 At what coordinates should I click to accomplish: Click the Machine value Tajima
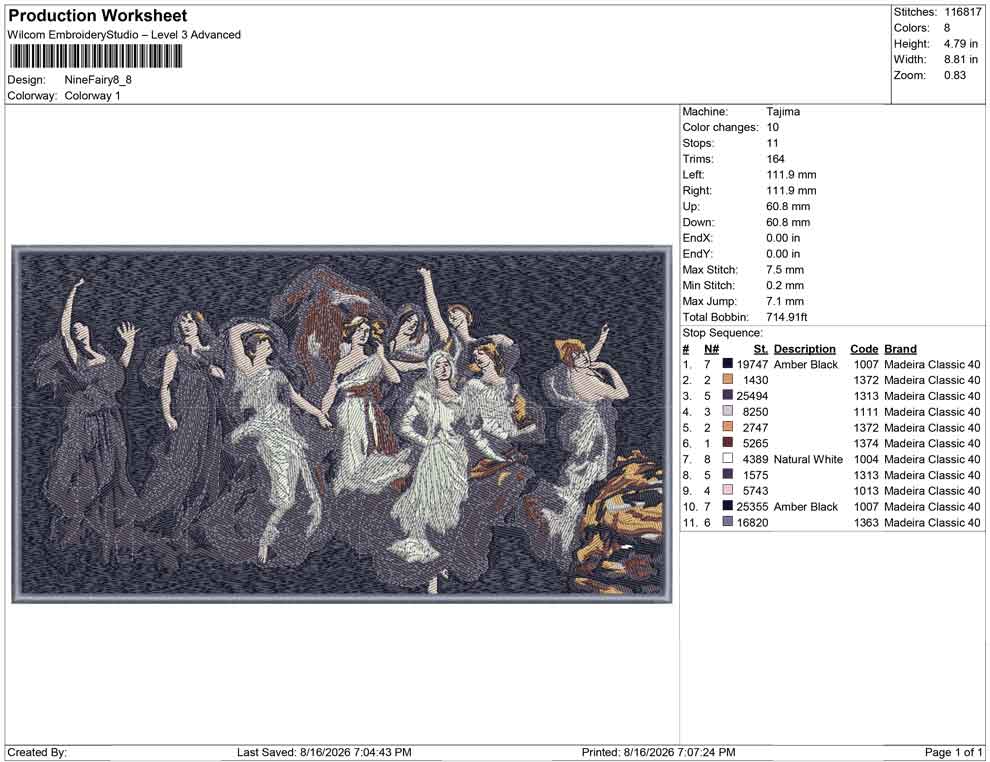783,111
